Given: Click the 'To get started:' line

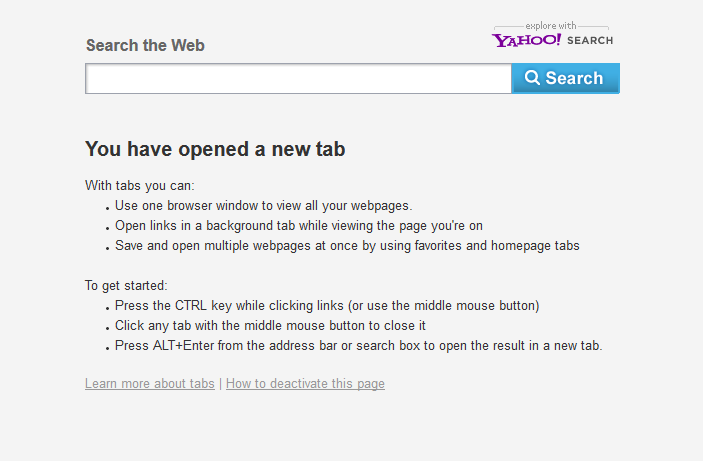Looking at the screenshot, I should click(x=126, y=285).
